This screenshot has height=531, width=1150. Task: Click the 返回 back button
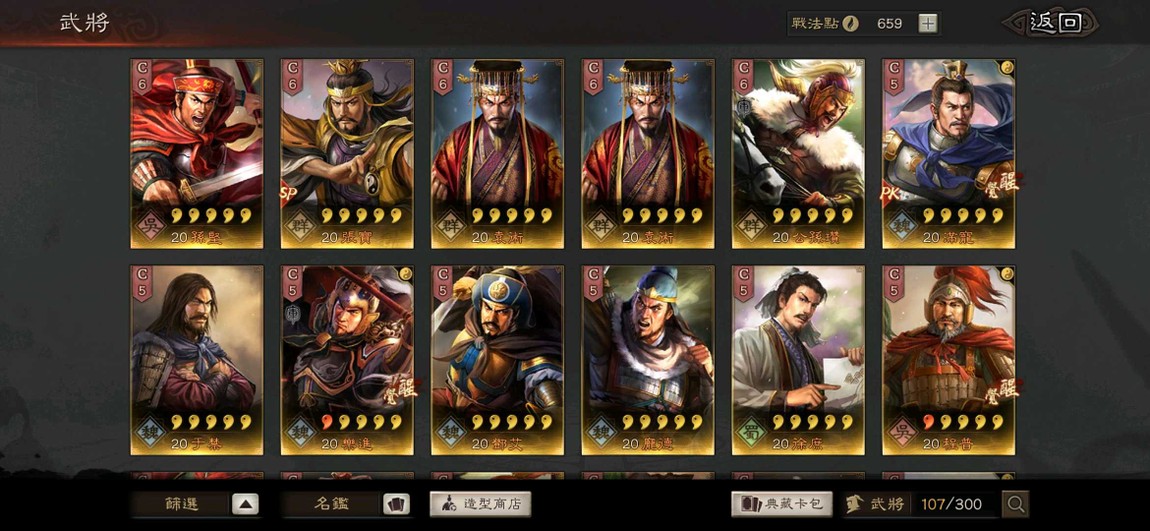(x=1053, y=23)
